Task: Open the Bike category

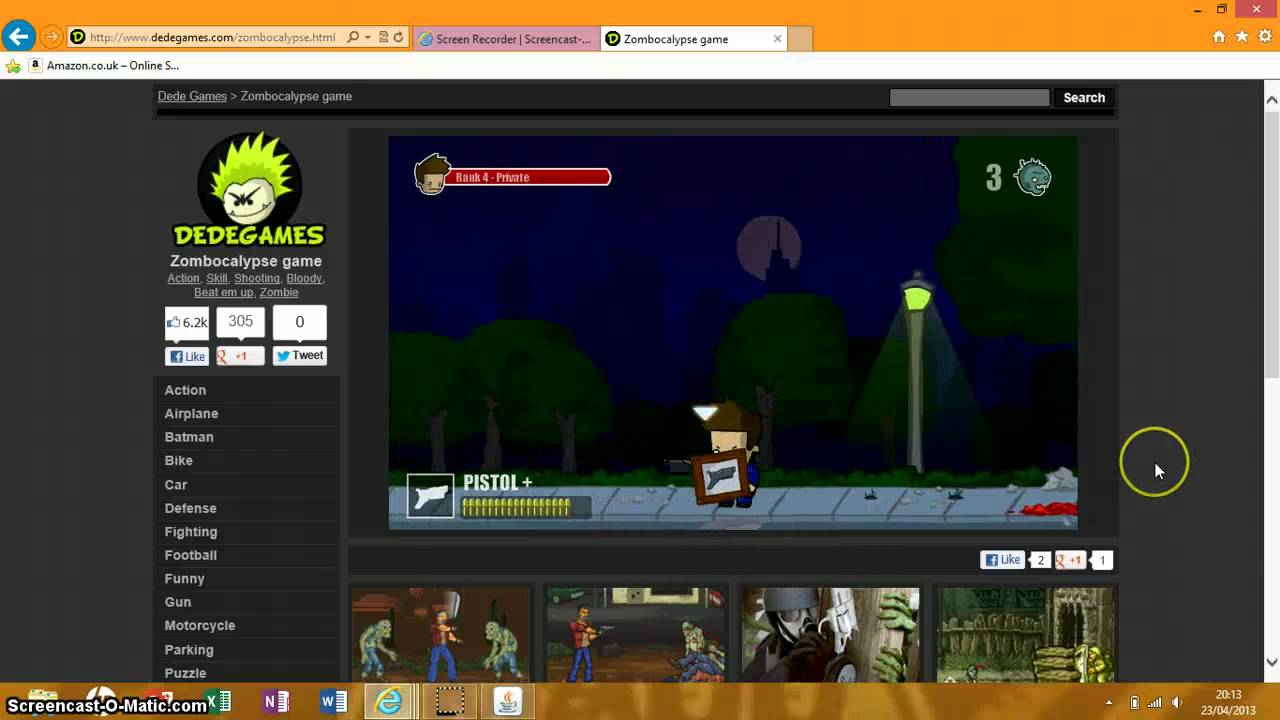Action: click(x=178, y=460)
